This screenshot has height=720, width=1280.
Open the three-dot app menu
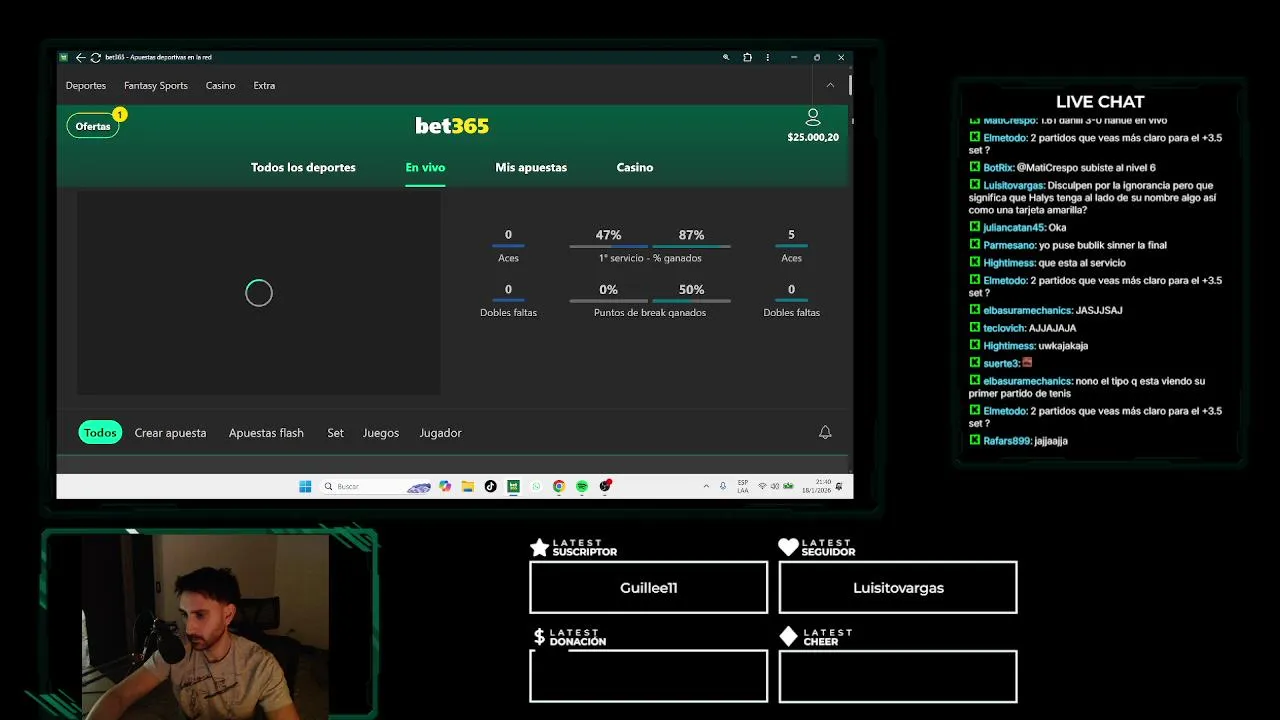coord(767,57)
